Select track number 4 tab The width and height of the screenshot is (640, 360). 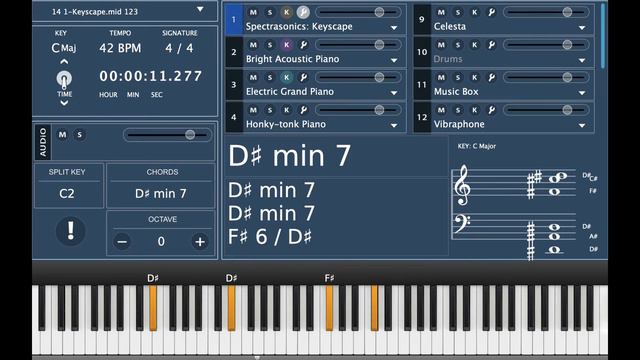tap(234, 117)
